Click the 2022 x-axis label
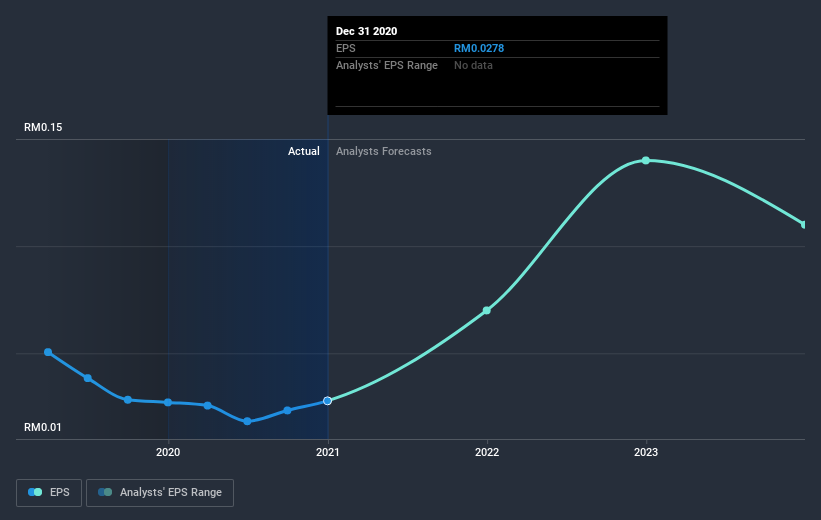 (x=486, y=452)
